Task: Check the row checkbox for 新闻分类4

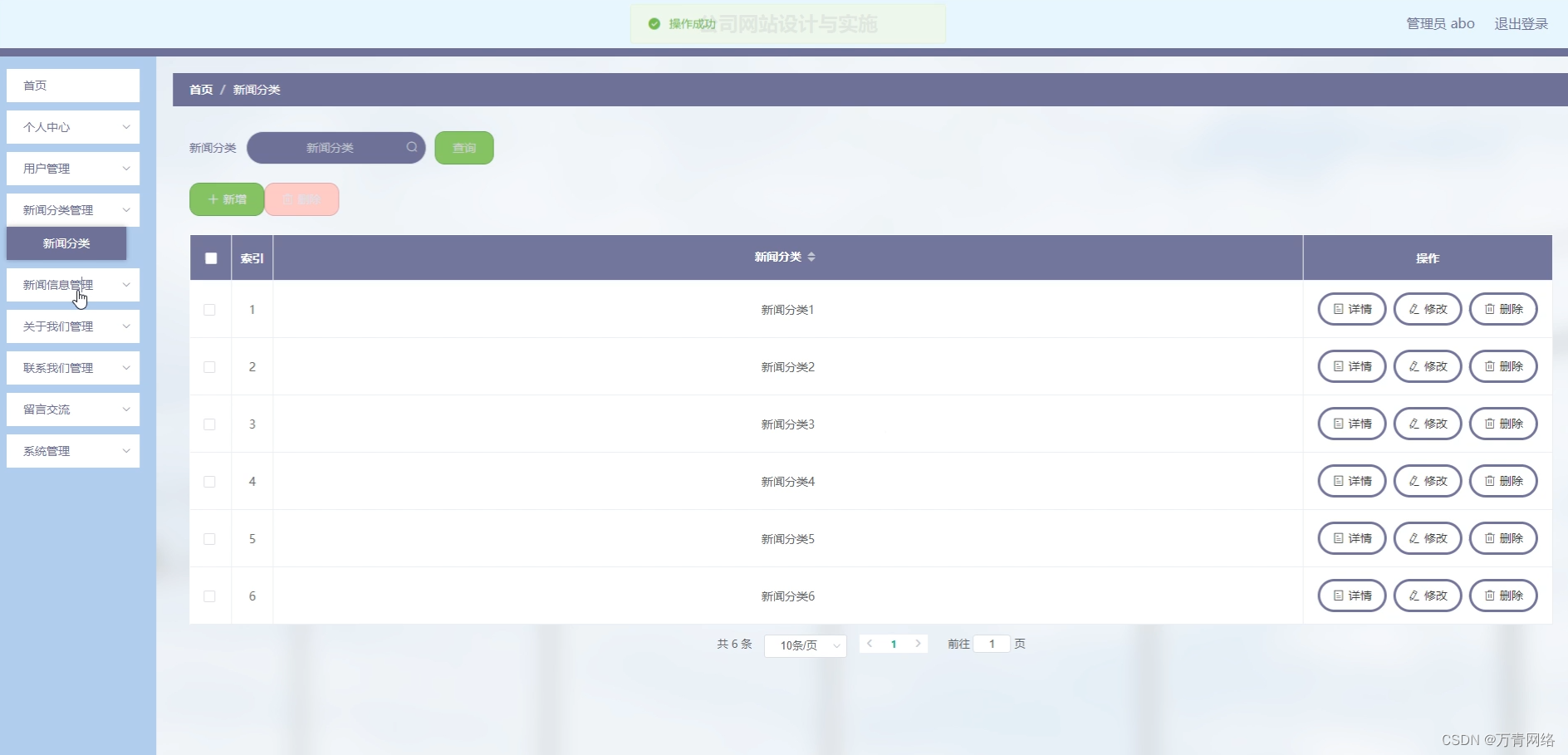Action: click(x=209, y=482)
